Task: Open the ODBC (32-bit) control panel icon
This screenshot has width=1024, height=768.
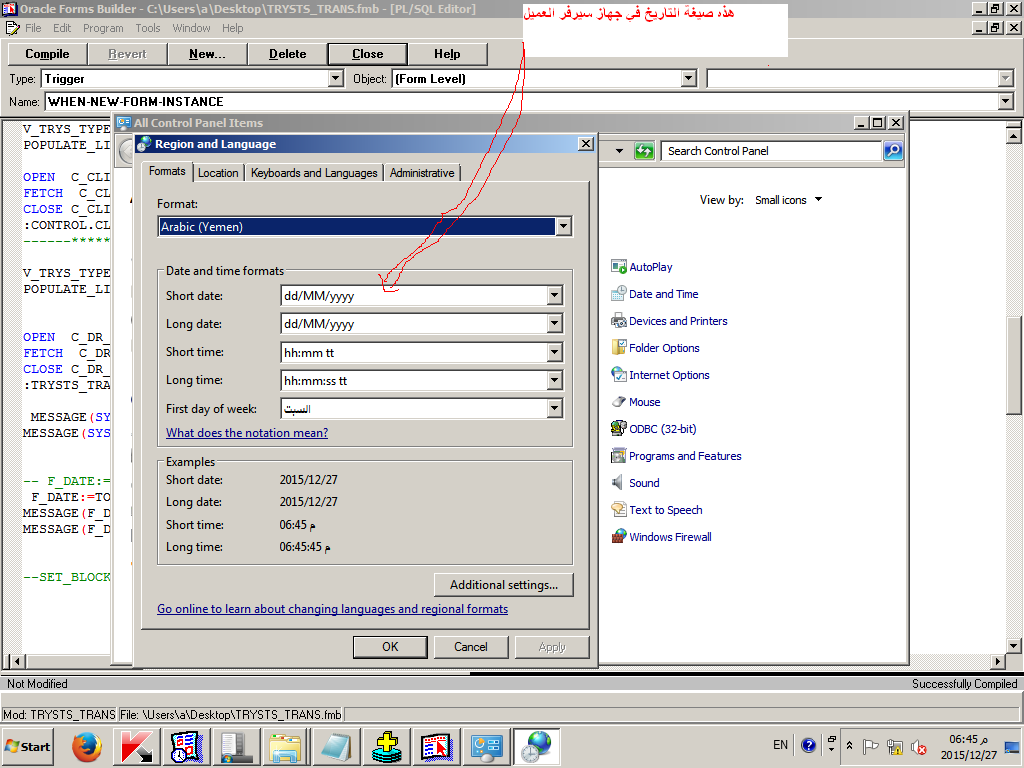Action: (x=619, y=429)
